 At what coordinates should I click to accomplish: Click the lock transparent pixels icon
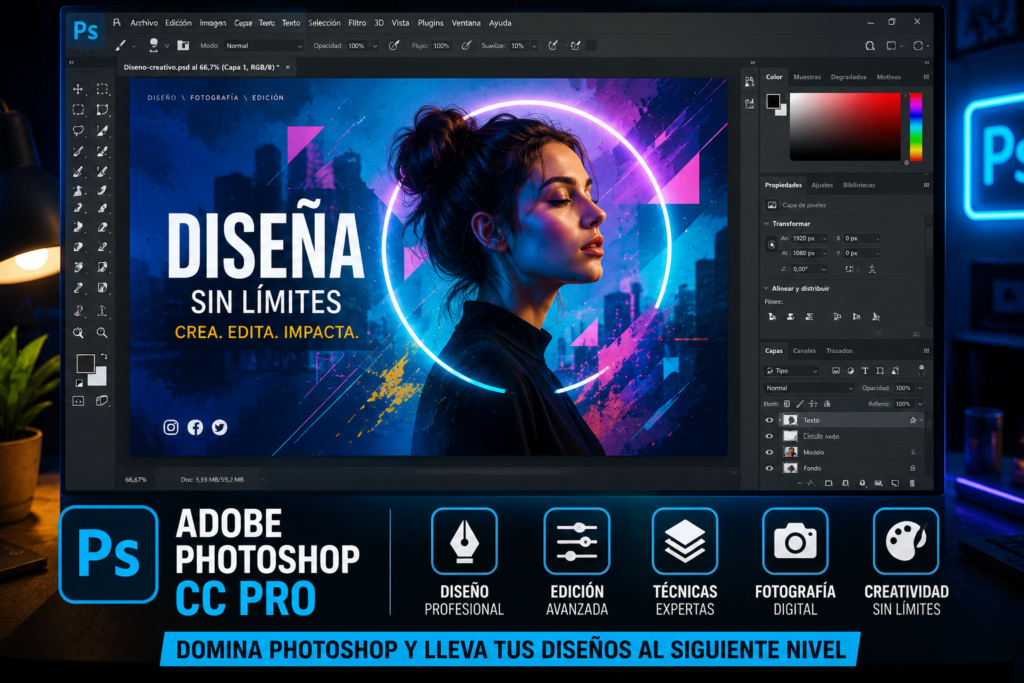[787, 404]
